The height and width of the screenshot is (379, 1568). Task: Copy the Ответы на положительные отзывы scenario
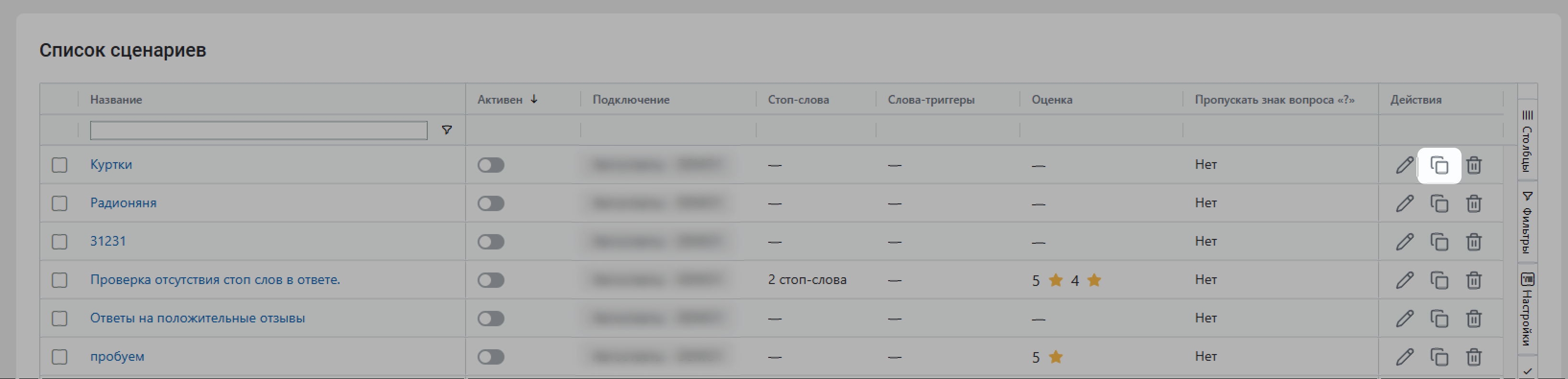click(1439, 319)
